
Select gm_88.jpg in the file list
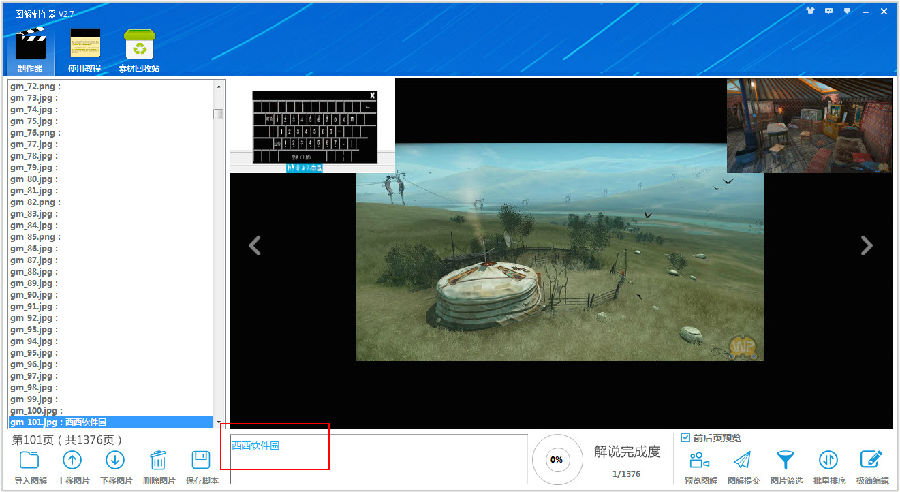(34, 272)
